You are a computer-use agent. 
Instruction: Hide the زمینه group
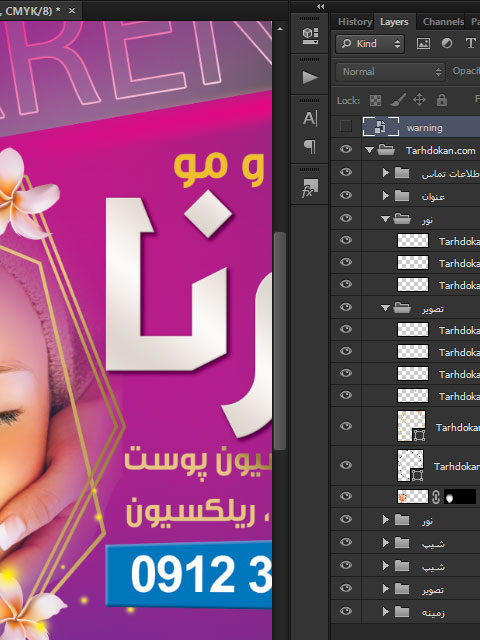346,611
